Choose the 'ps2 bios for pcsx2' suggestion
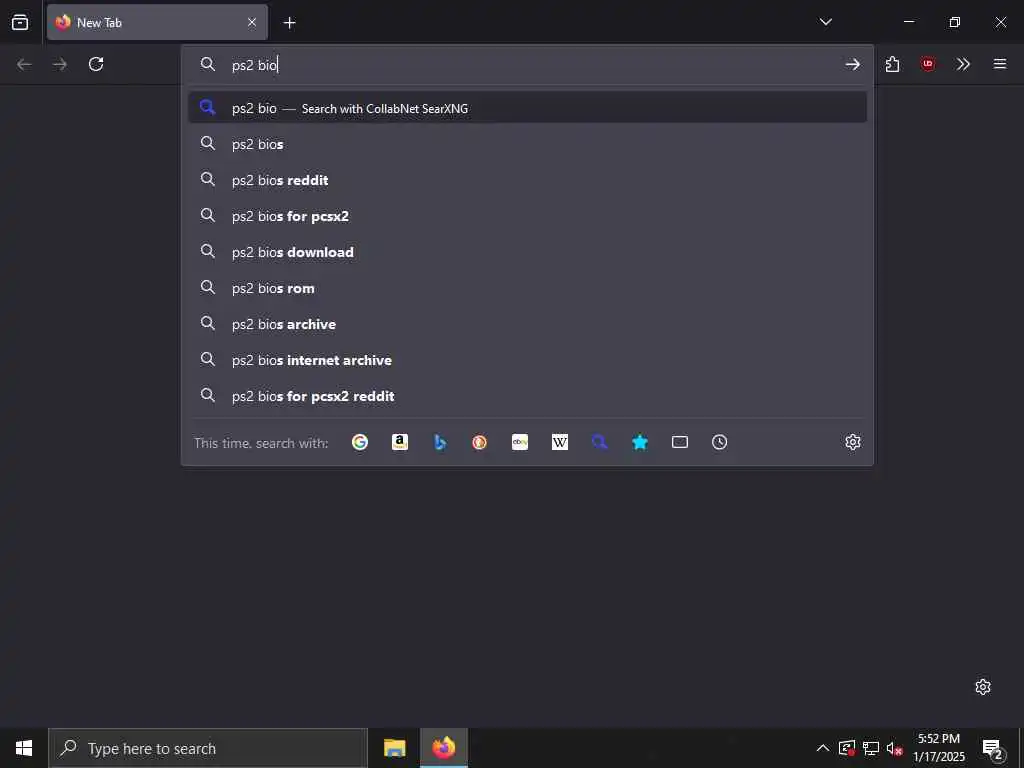The image size is (1024, 768). (x=528, y=216)
